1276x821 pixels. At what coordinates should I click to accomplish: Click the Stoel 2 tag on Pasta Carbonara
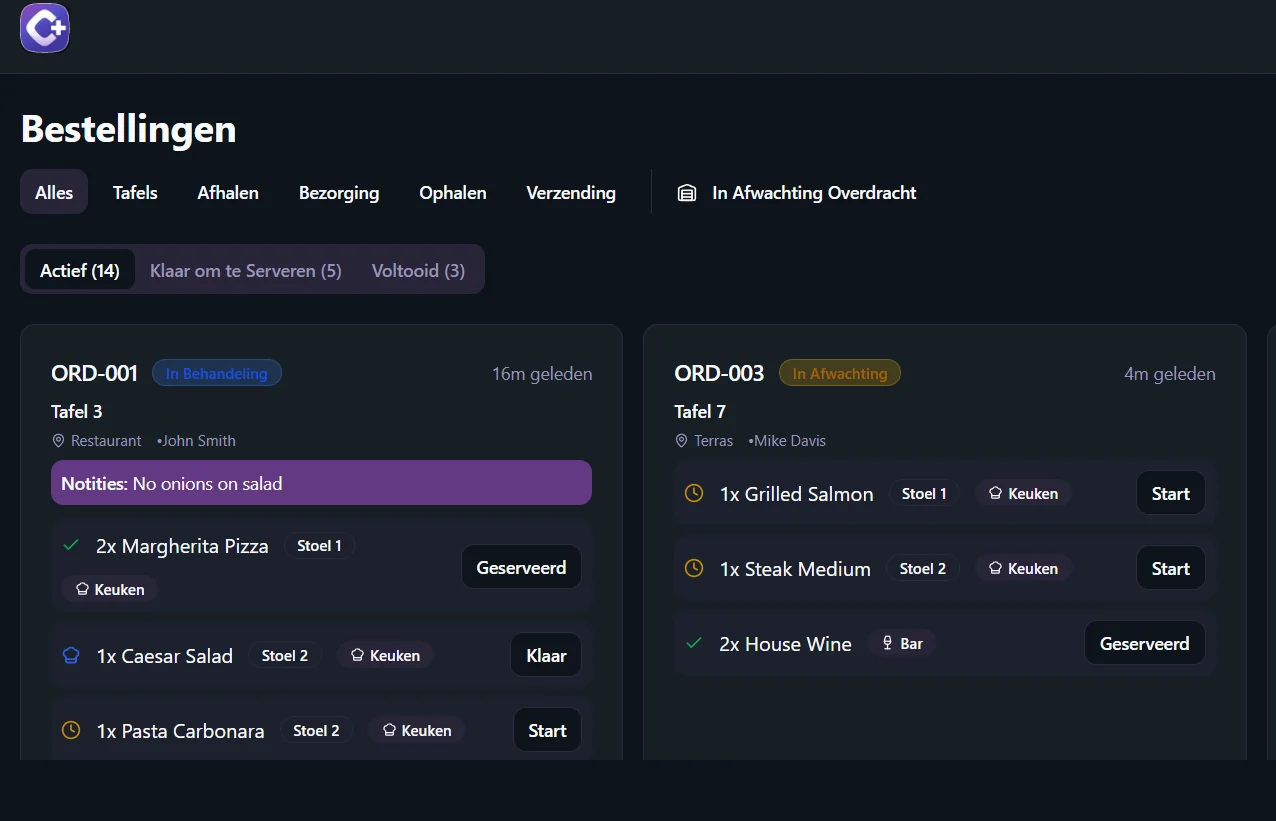[x=316, y=730]
